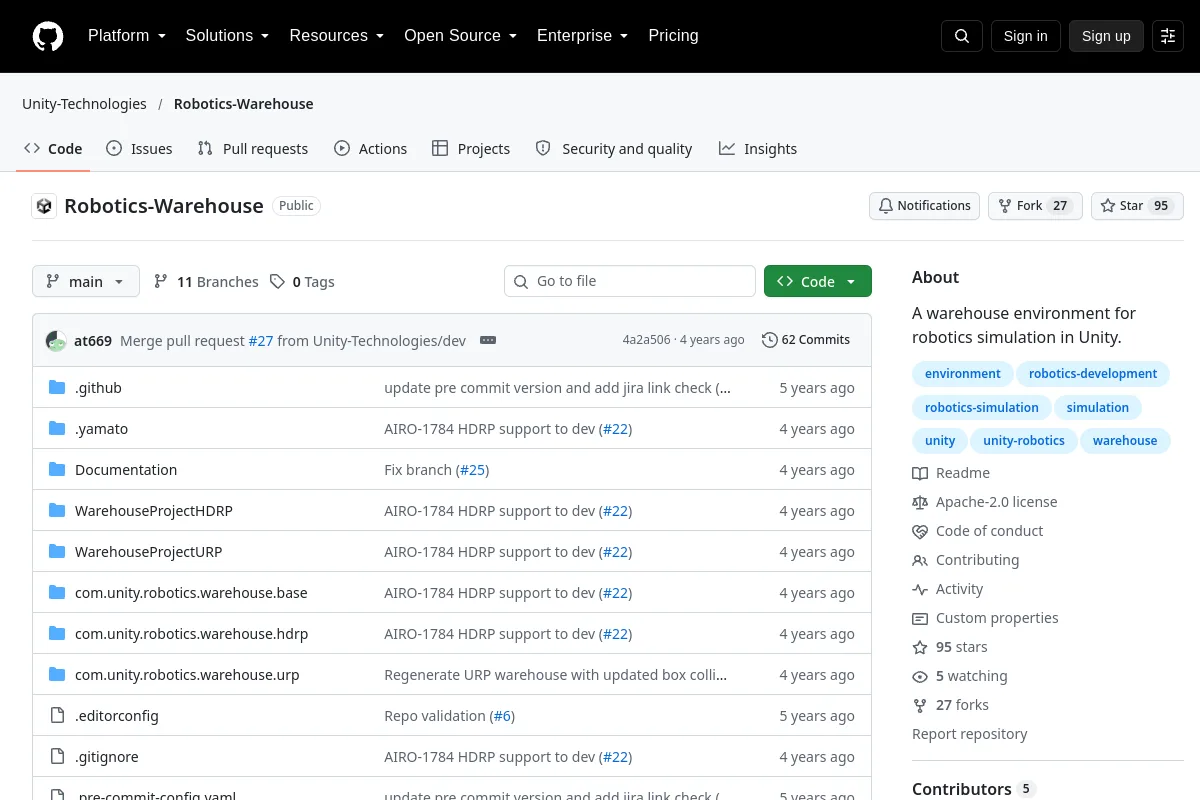Click the WarehouseProjectURP folder icon

coord(57,552)
